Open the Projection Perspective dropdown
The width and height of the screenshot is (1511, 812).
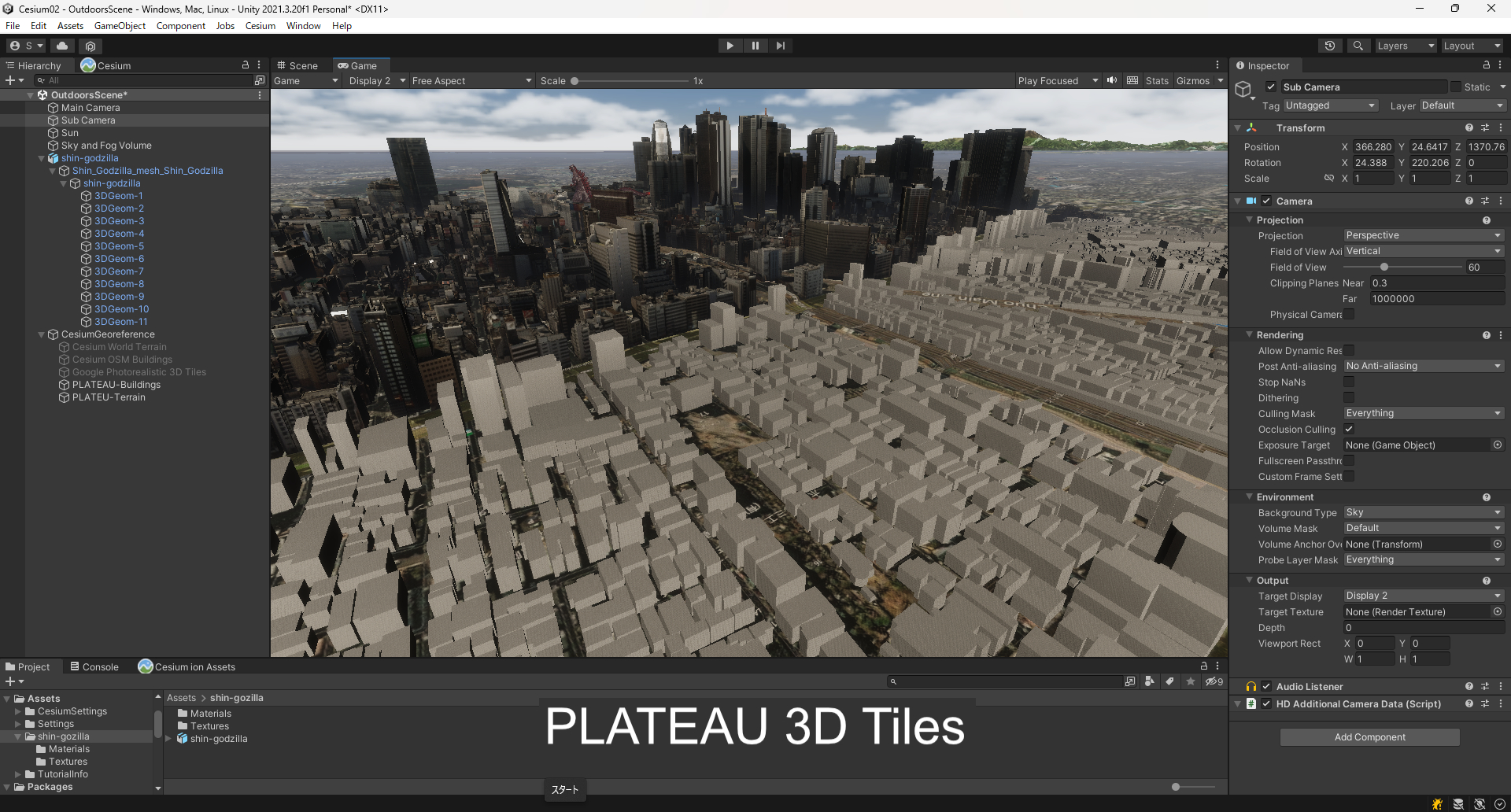[1424, 235]
